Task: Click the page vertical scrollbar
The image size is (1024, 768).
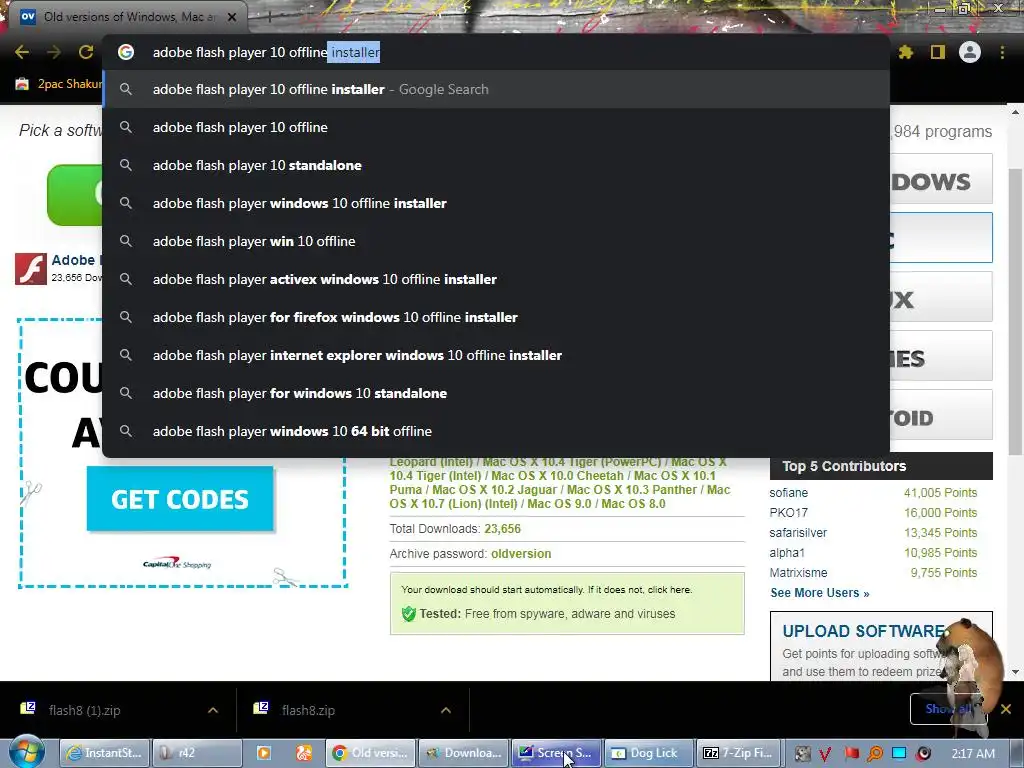Action: (1015, 312)
